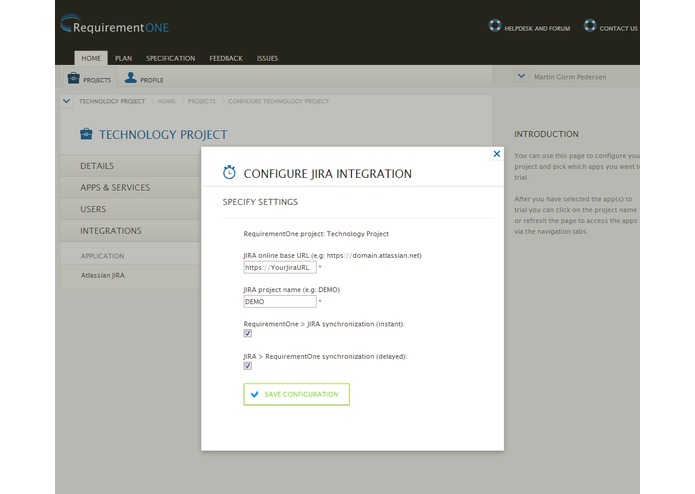Click the PROJECTS breadcrumb link
This screenshot has height=494, width=695.
click(202, 101)
